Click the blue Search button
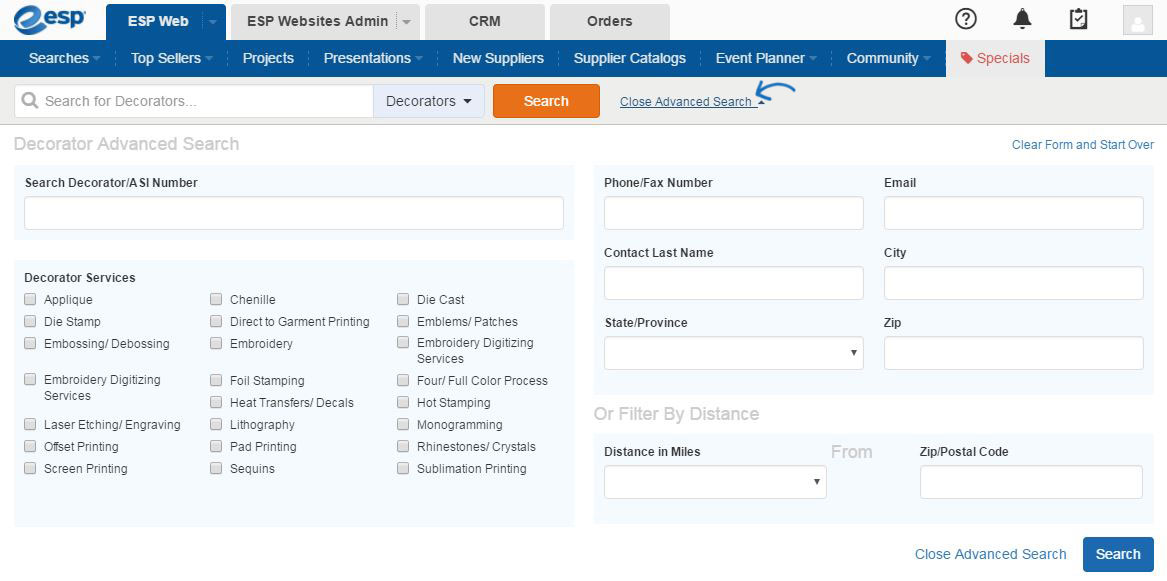This screenshot has width=1167, height=581. (x=1118, y=554)
